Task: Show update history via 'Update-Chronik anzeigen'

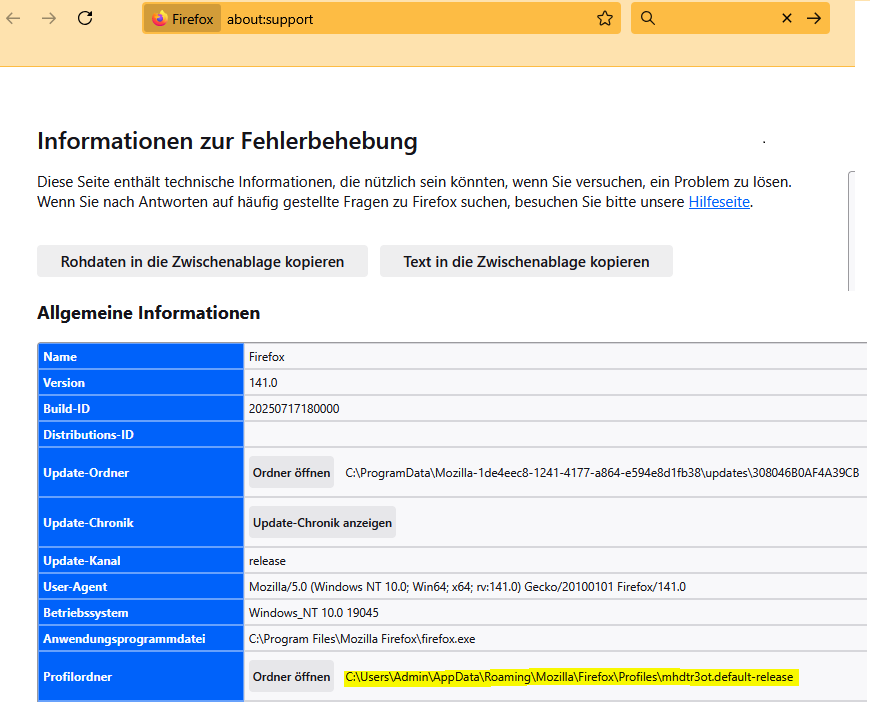Action: (x=320, y=521)
